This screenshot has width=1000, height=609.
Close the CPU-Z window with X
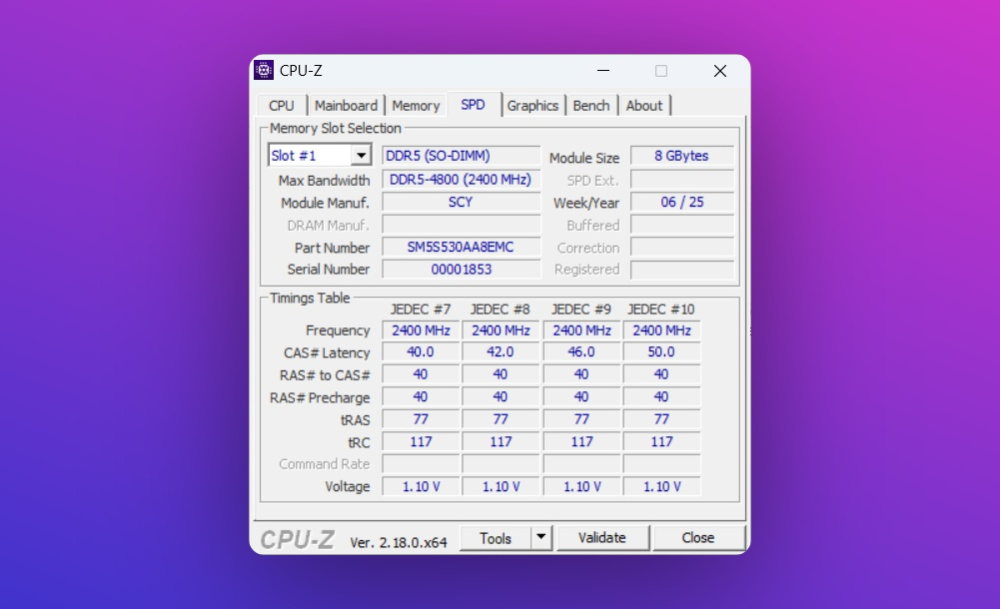720,71
